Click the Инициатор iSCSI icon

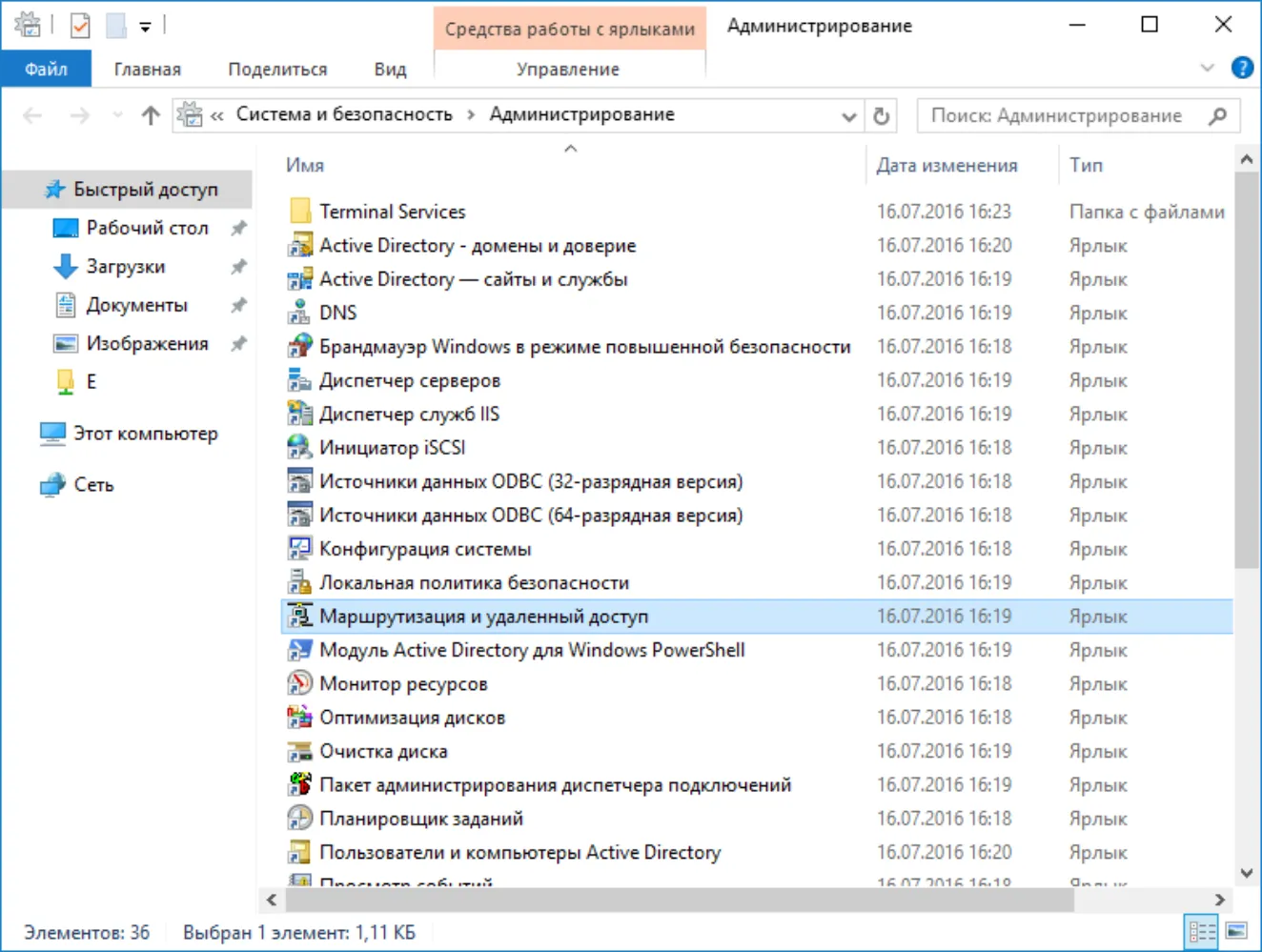pyautogui.click(x=299, y=447)
